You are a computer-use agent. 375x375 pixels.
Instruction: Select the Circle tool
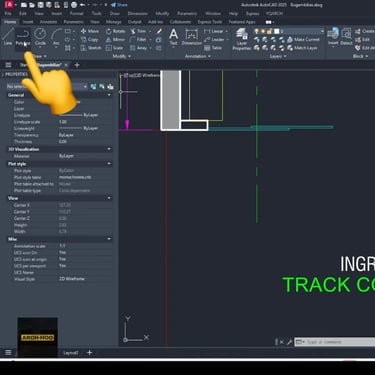coord(40,37)
